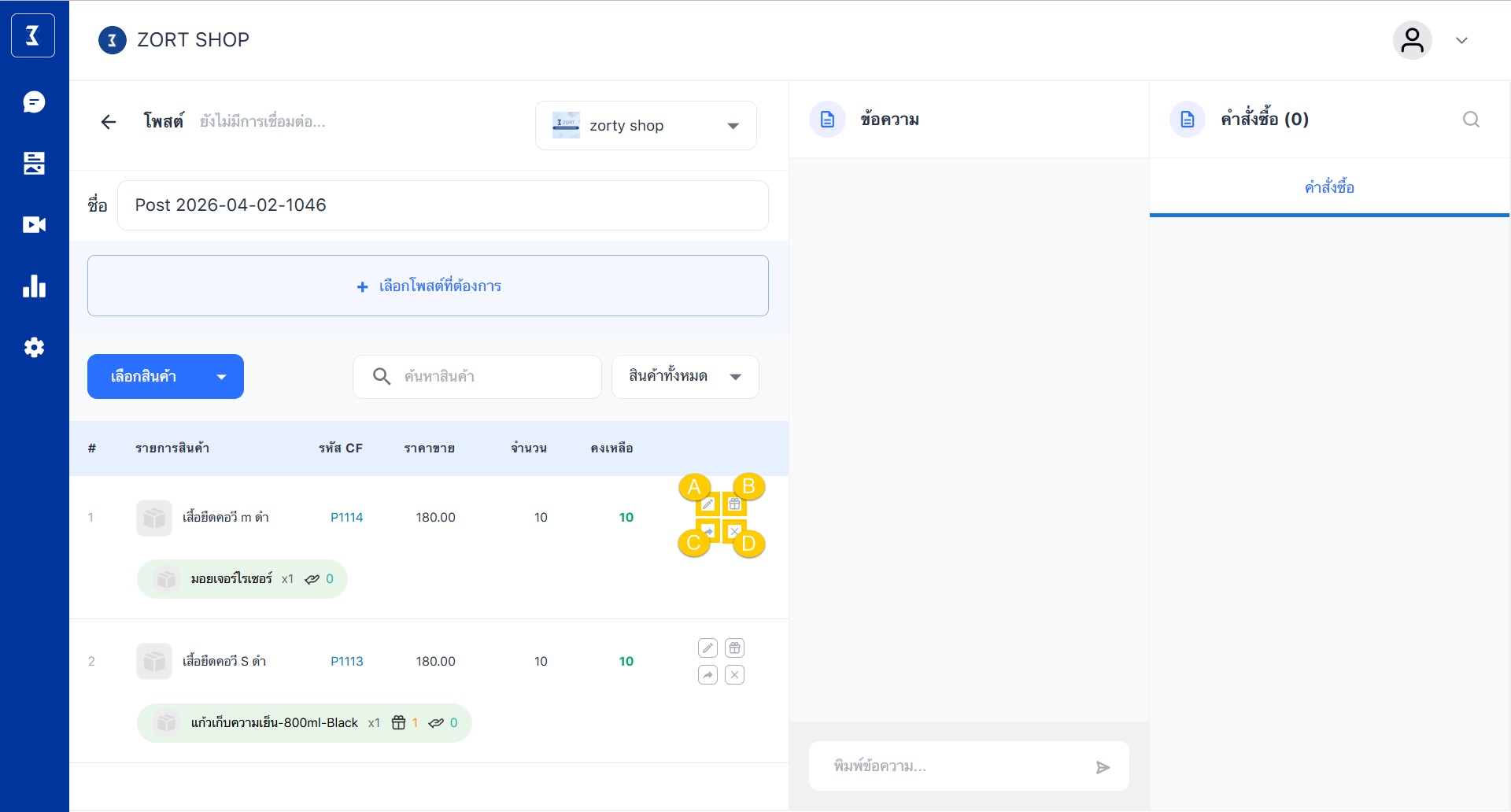Click the share arrow icon for P1113
This screenshot has width=1511, height=812.
click(707, 675)
